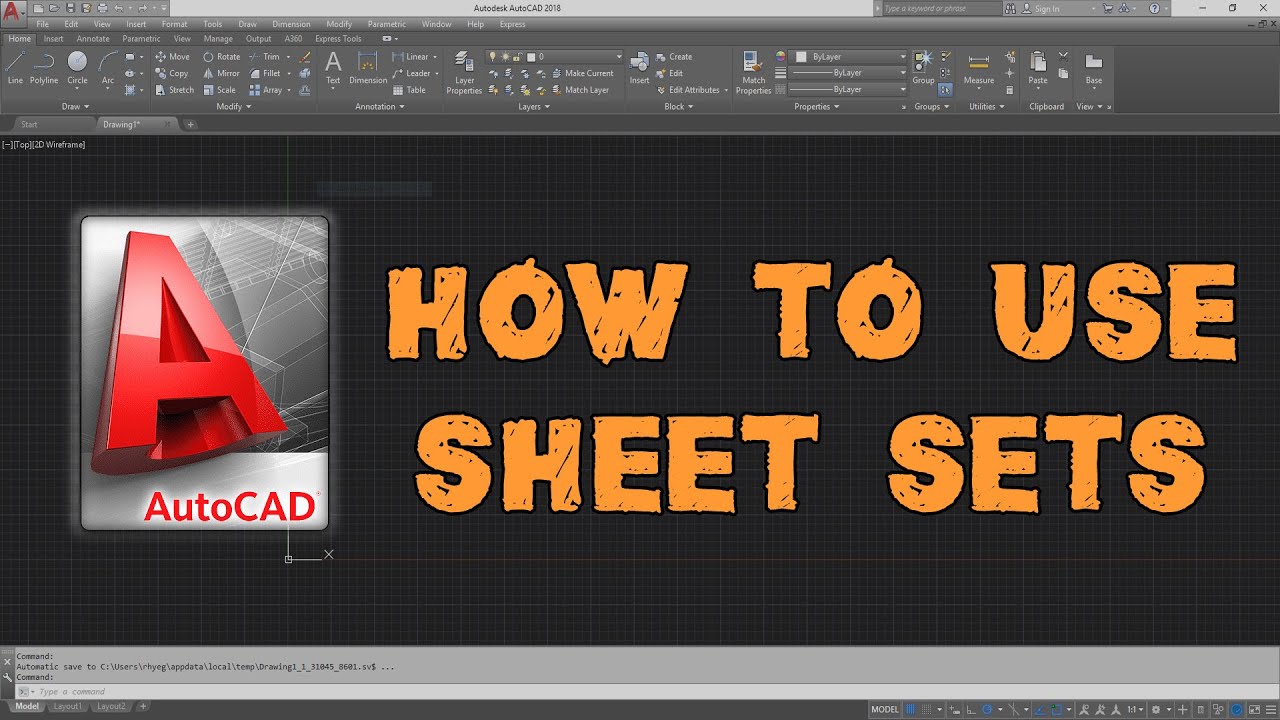This screenshot has width=1280, height=720.
Task: Select the Measure utility
Action: click(x=979, y=68)
